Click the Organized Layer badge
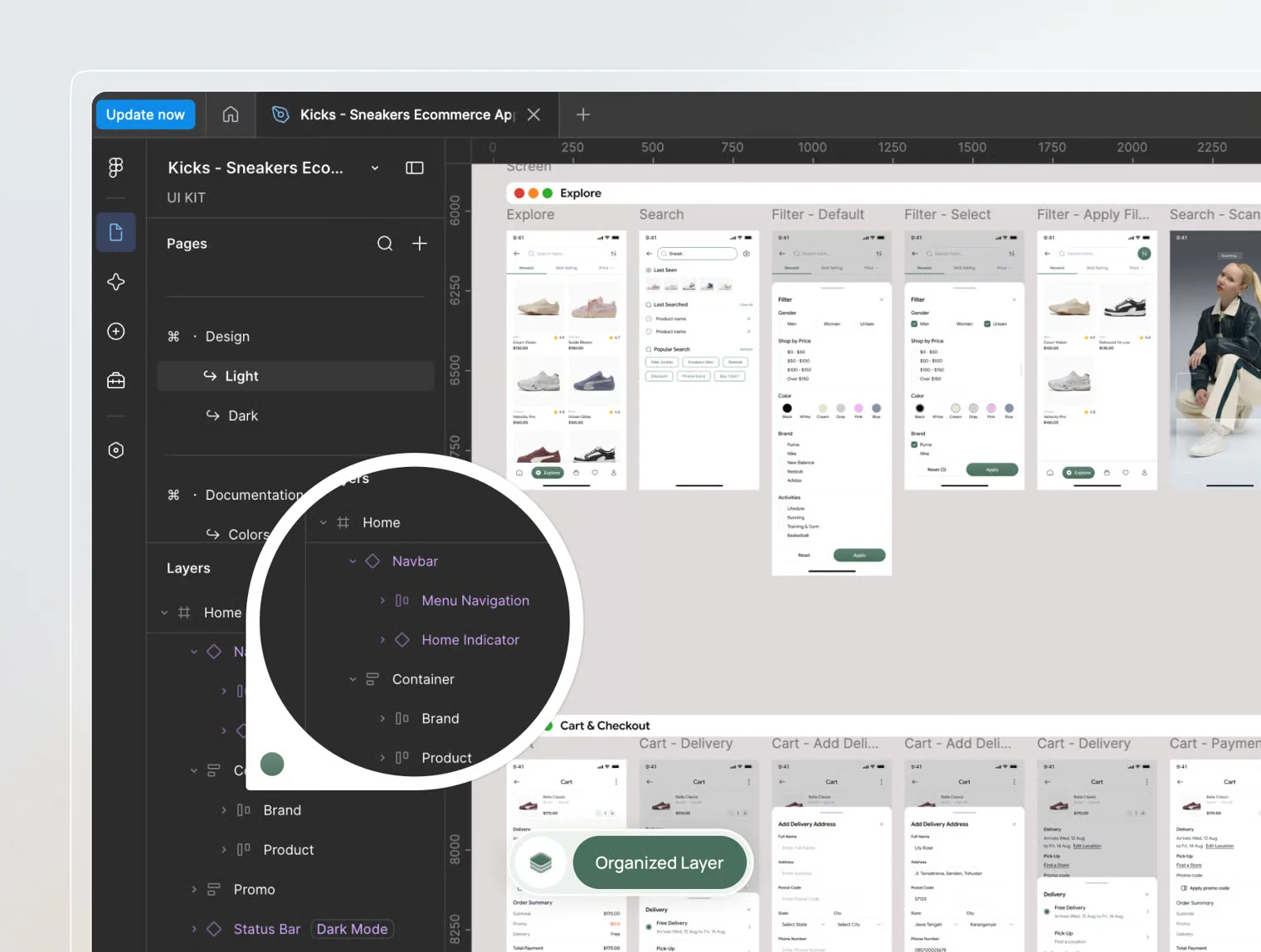The width and height of the screenshot is (1261, 952). [660, 862]
